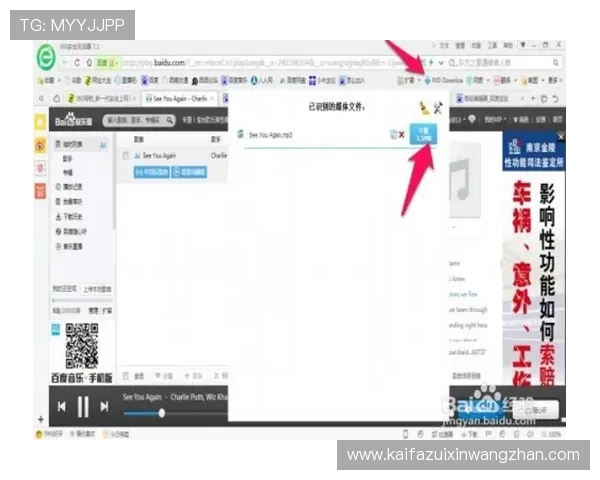Click the yellow sidebar icon at the top left
Viewport: 600px width, 480px height.
(x=41, y=122)
